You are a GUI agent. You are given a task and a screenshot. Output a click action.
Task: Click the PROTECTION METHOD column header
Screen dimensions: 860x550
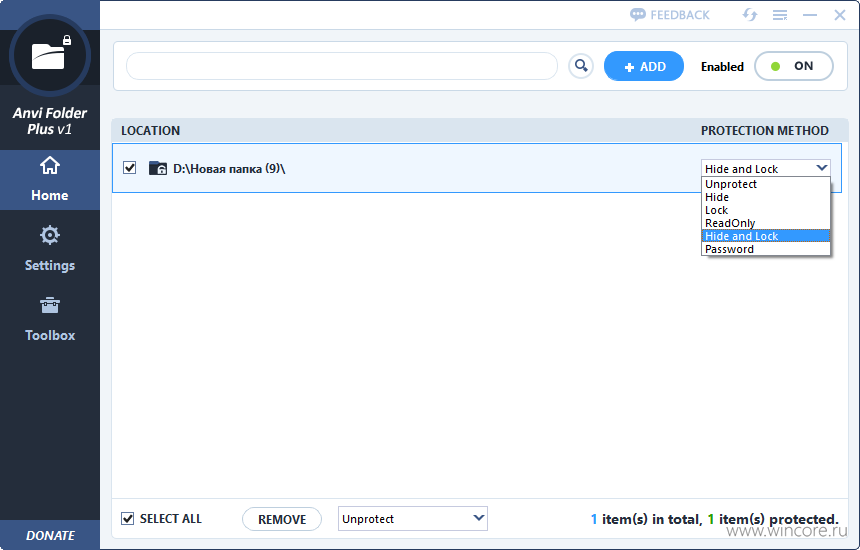click(x=765, y=131)
